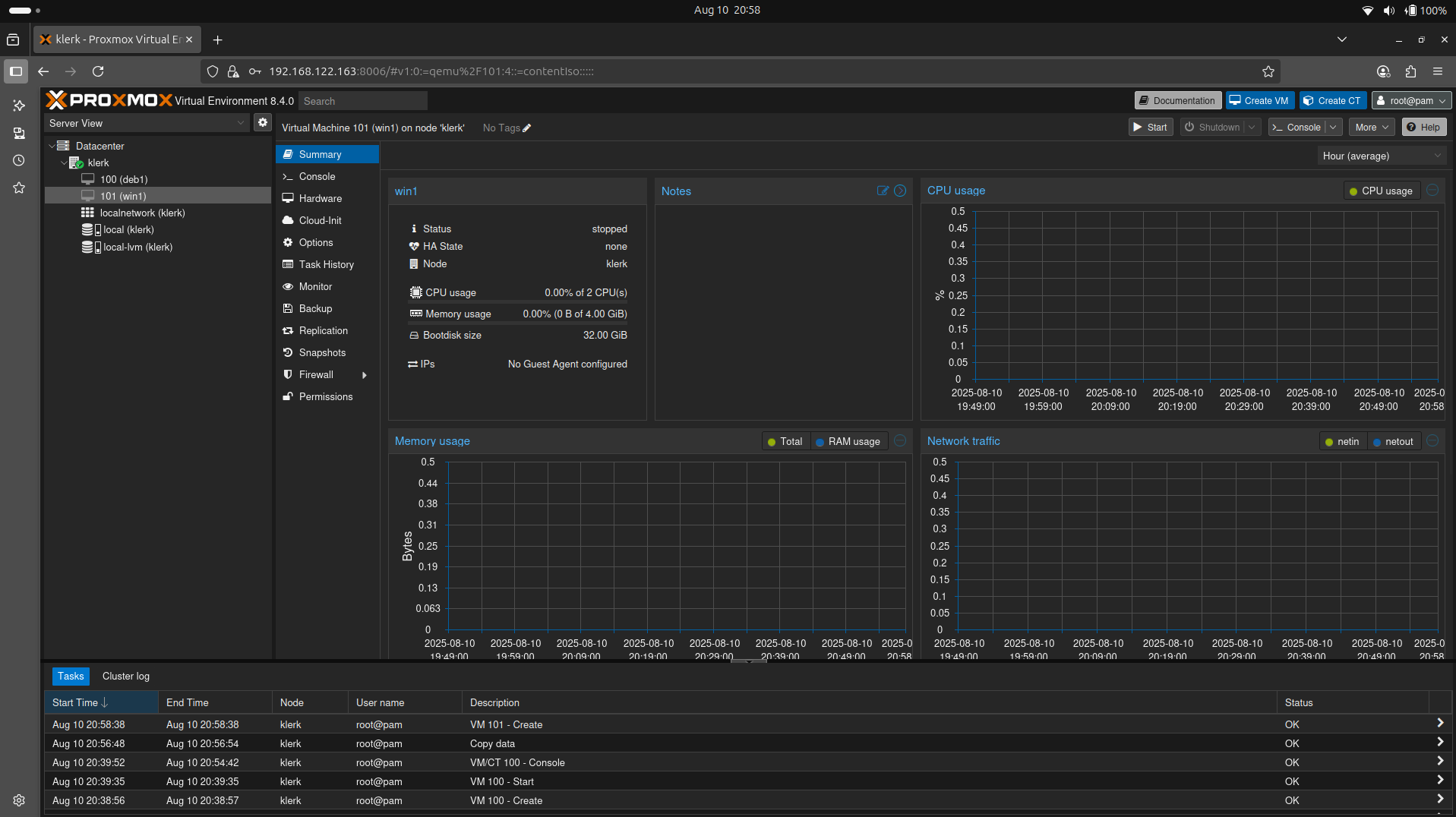Open the Snapshots panel for win1
Viewport: 1456px width, 817px height.
click(x=321, y=352)
